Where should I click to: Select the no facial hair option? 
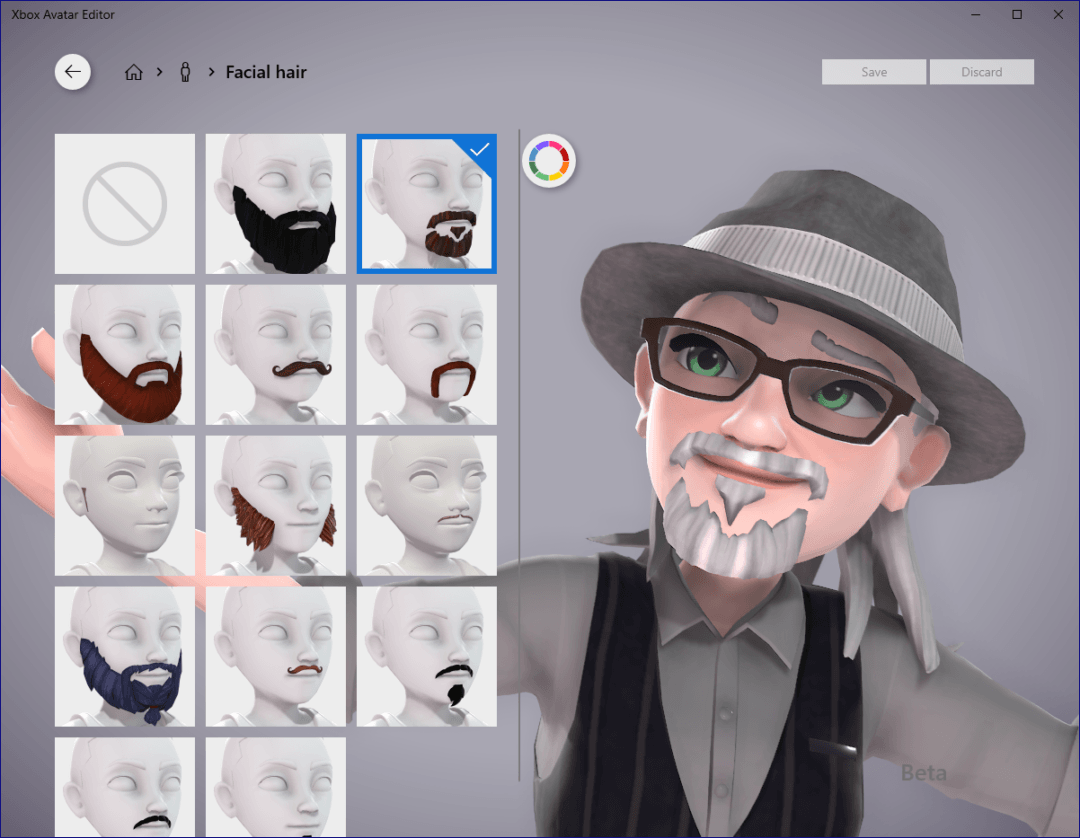tap(124, 203)
